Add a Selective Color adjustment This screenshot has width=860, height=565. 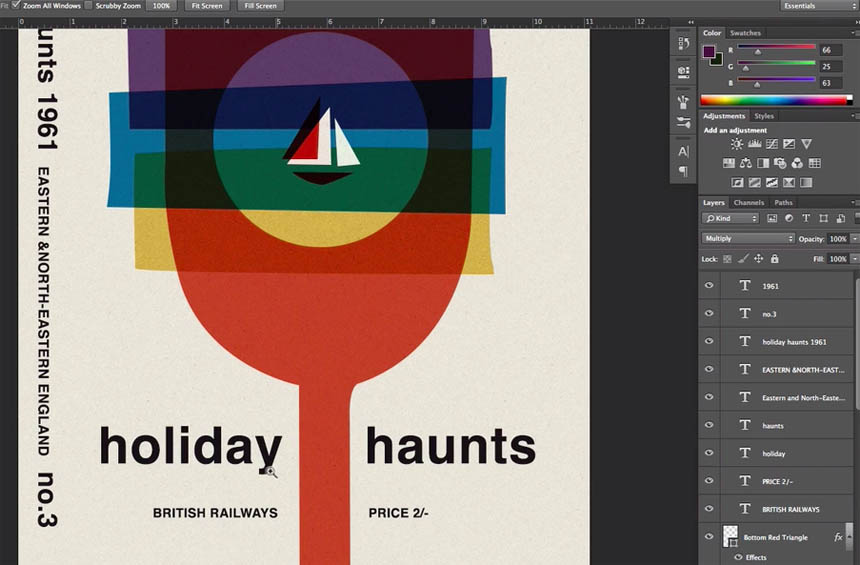pos(789,182)
